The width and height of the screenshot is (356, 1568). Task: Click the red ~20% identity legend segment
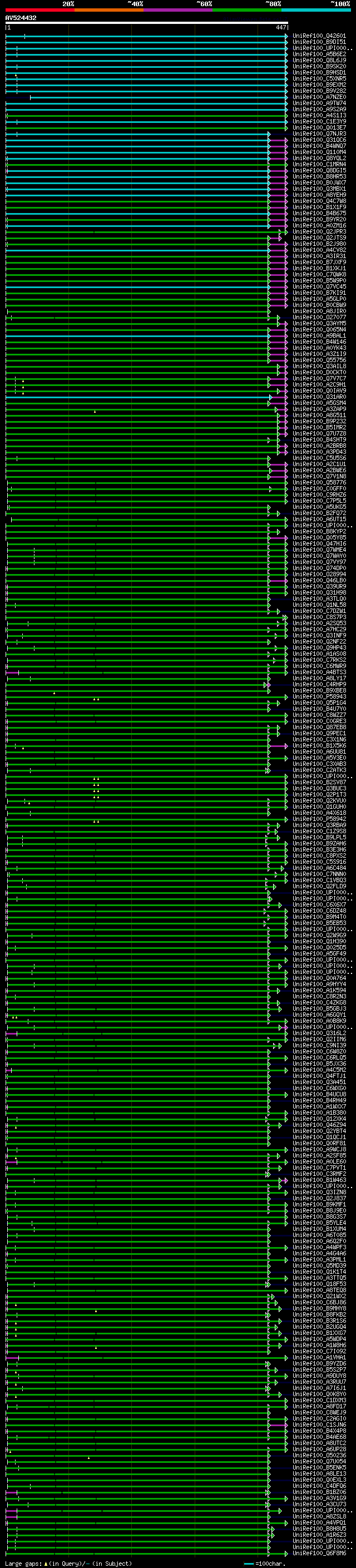click(x=40, y=10)
